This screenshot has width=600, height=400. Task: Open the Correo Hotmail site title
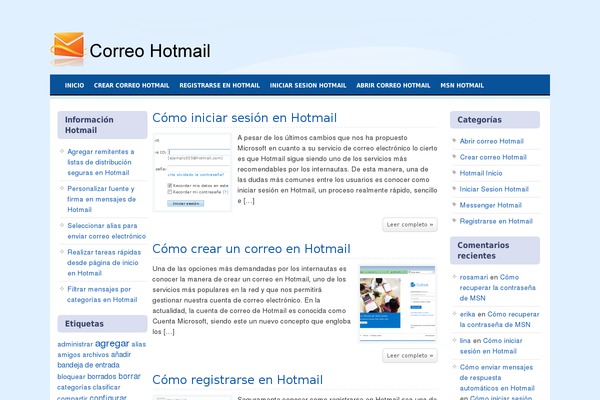[x=150, y=51]
